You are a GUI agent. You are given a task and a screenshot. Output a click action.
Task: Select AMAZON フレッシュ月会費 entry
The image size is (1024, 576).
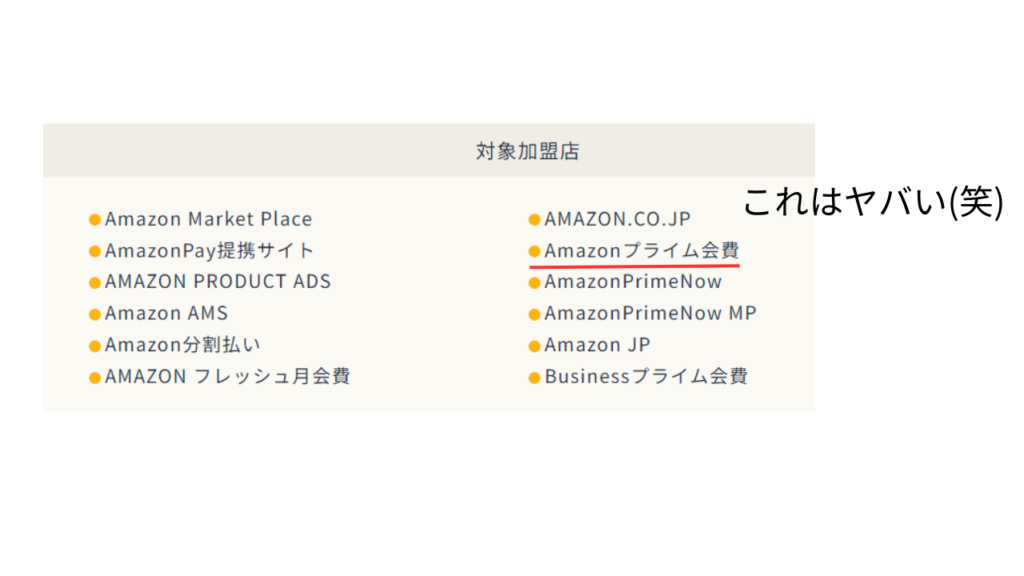click(x=228, y=376)
